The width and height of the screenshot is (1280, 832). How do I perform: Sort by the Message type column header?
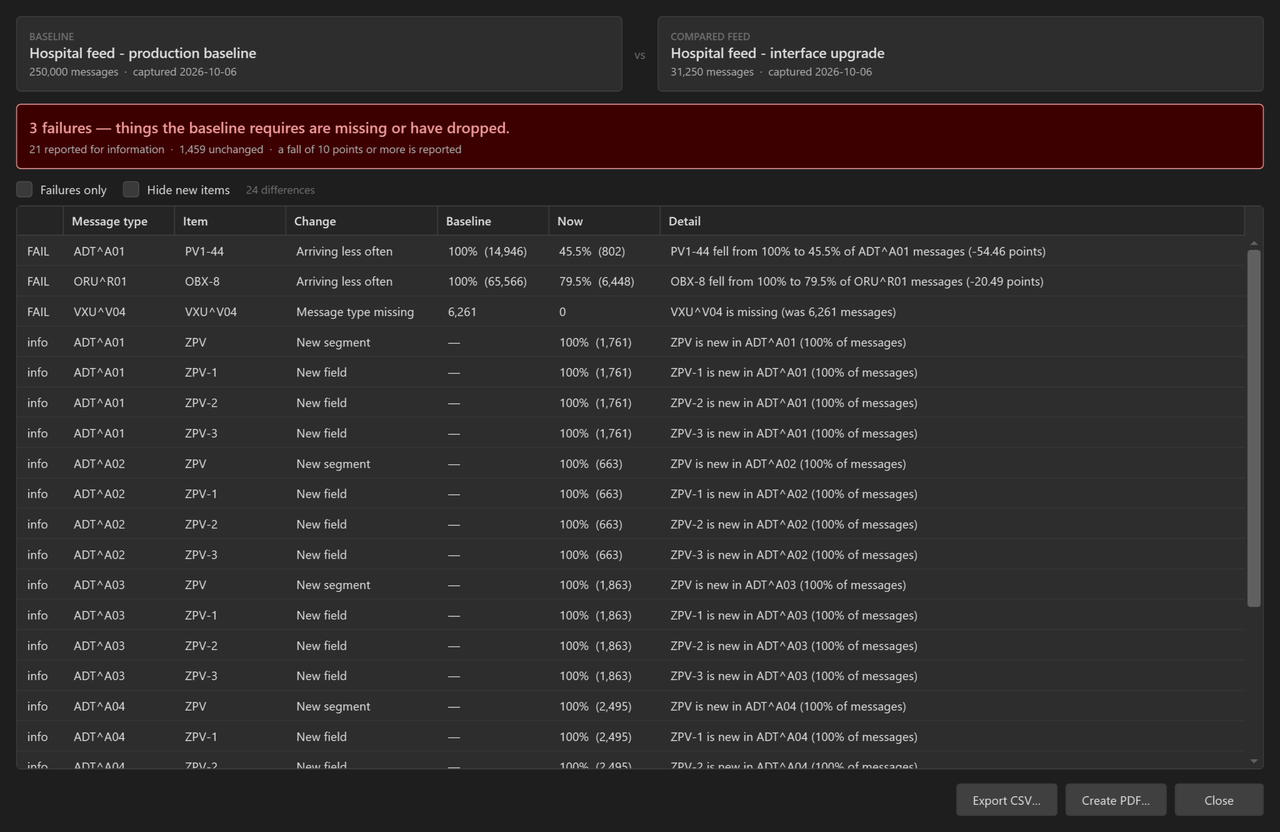(x=118, y=221)
